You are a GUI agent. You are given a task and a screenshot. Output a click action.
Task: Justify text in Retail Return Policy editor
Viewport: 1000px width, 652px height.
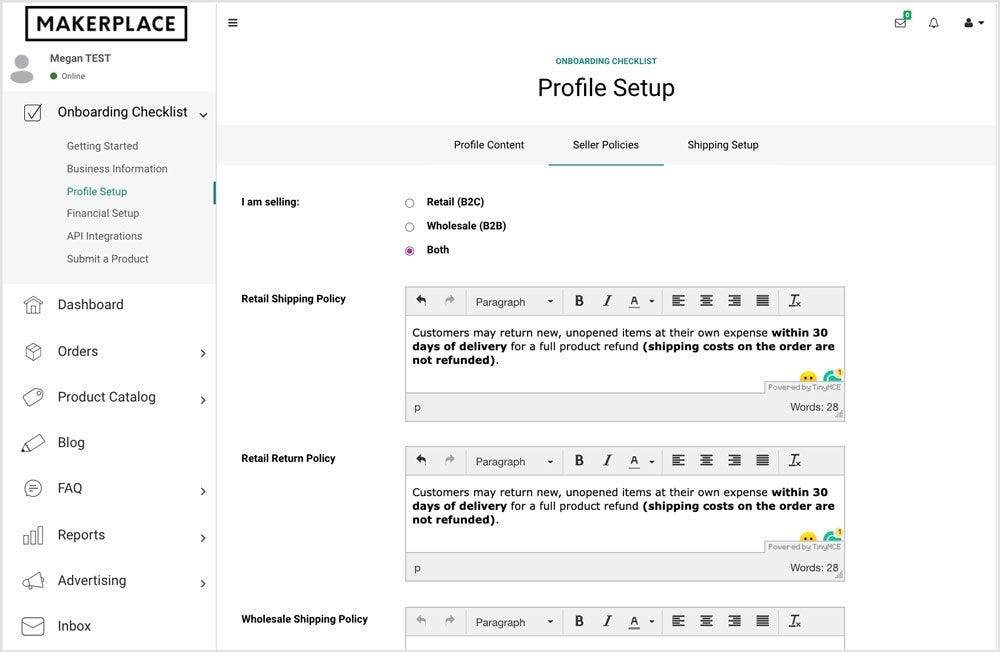coord(762,460)
